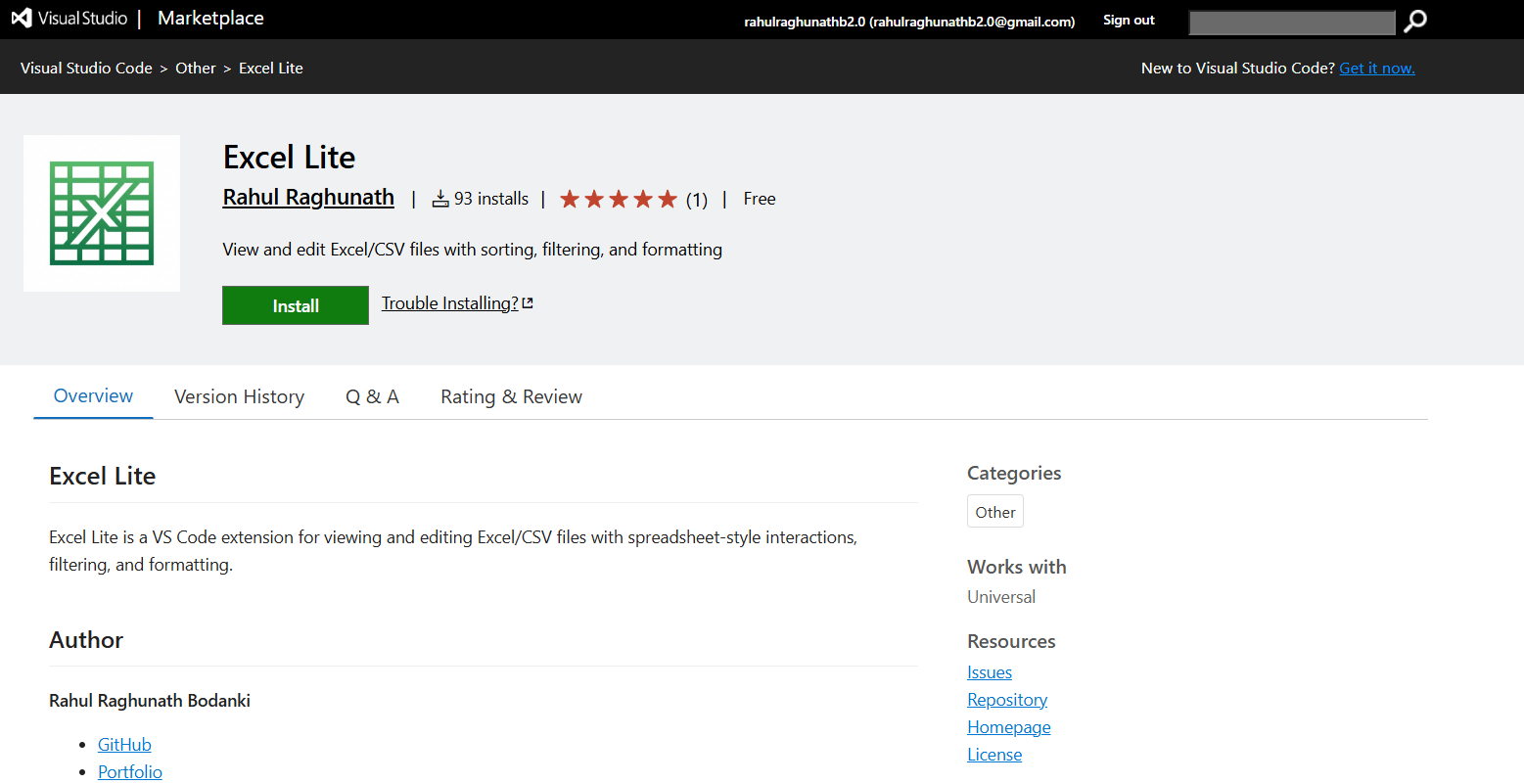Screen dimensions: 1524x784
Task: Click the installs download icon
Action: click(440, 199)
